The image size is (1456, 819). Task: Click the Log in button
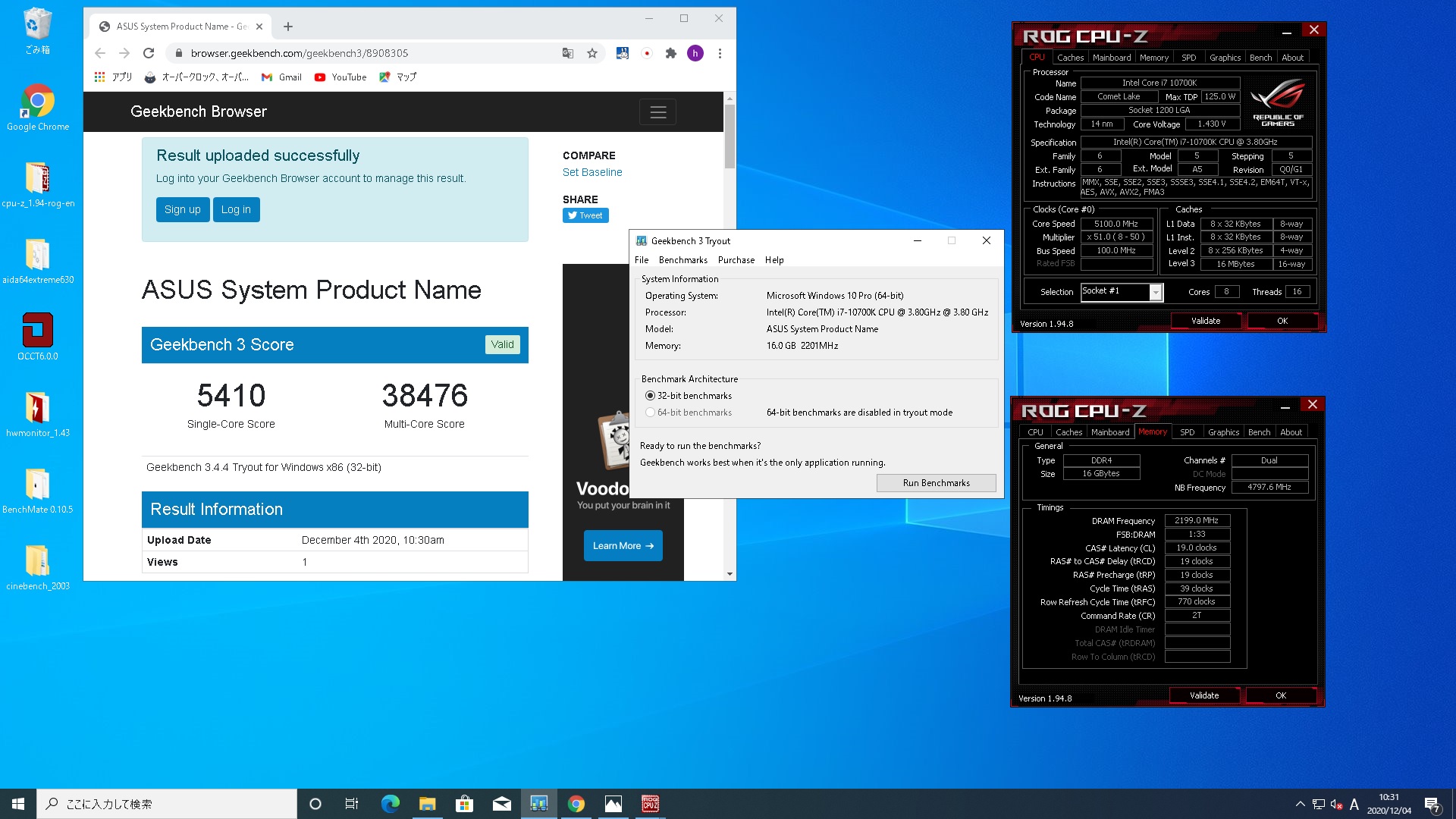click(236, 210)
